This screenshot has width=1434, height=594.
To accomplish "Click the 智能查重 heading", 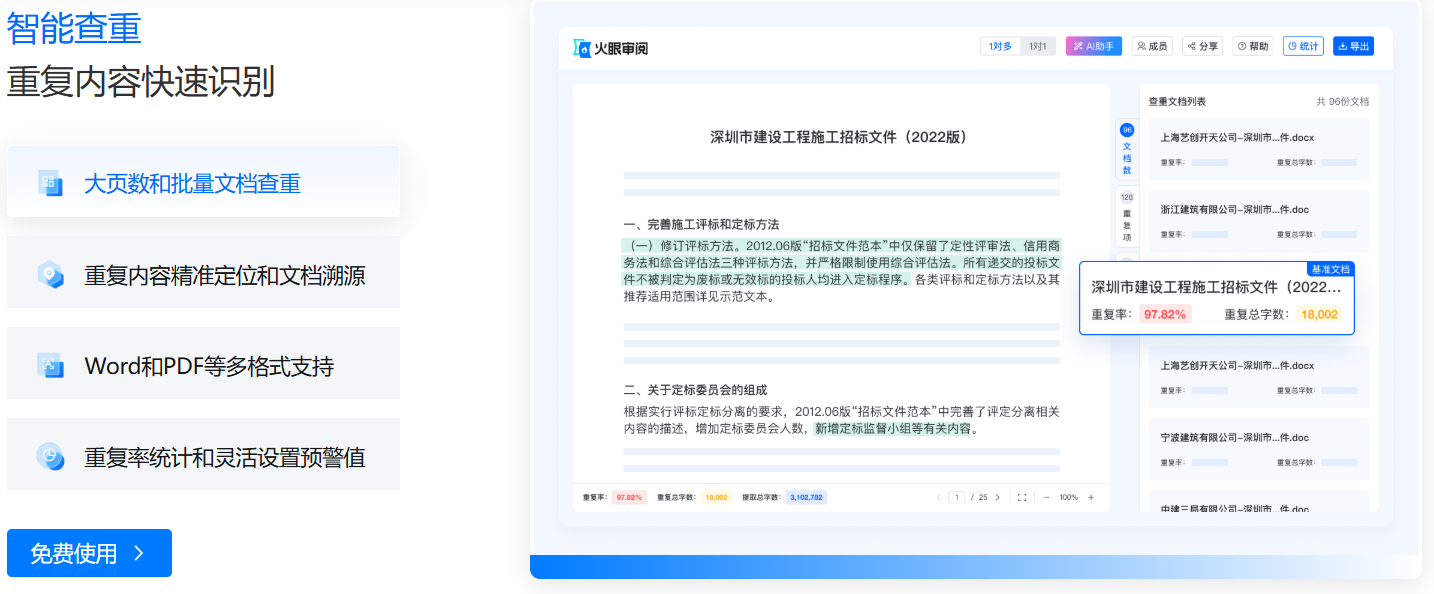I will [x=74, y=28].
